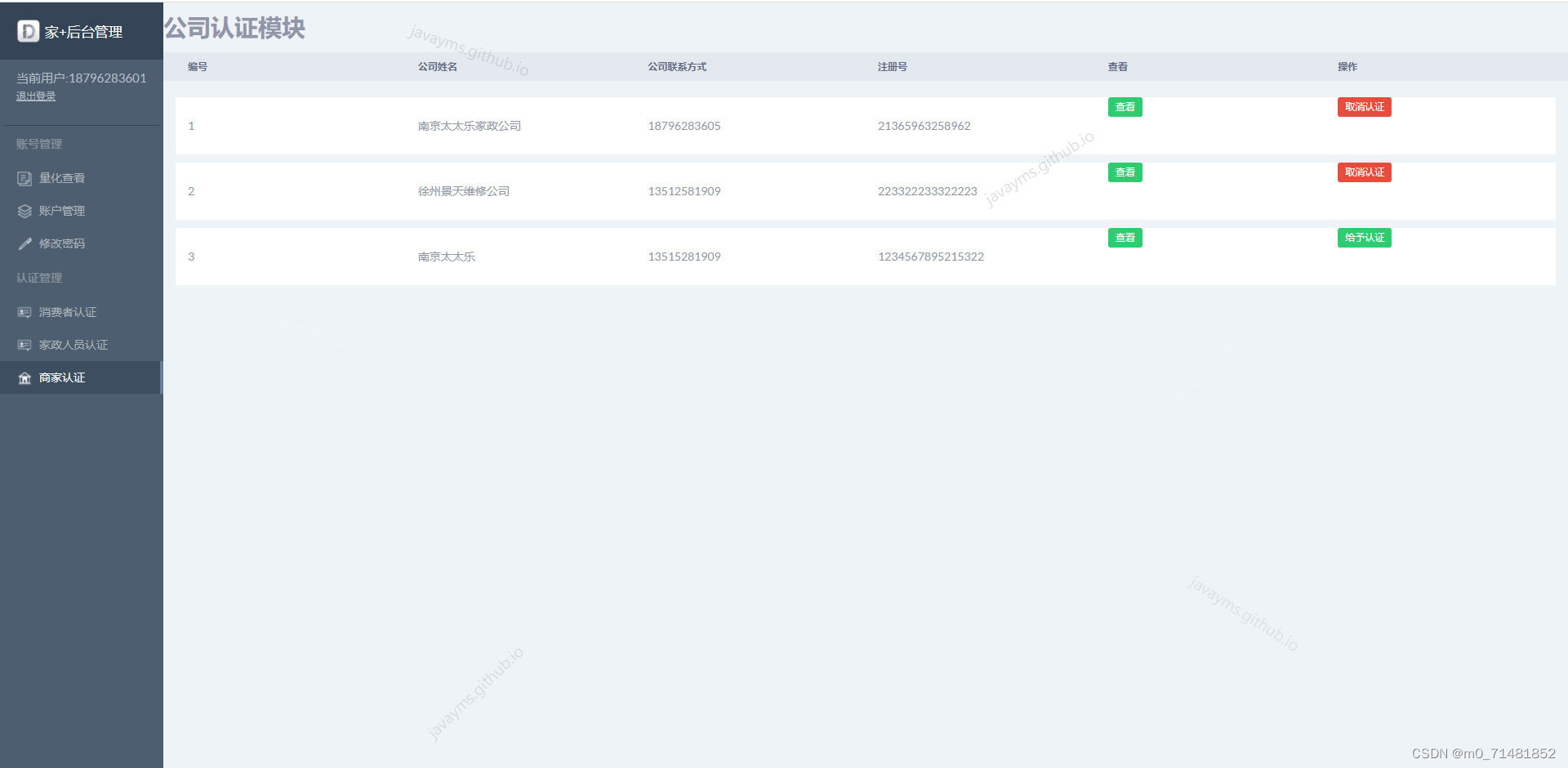Select the 商家认证 menu item

click(82, 377)
